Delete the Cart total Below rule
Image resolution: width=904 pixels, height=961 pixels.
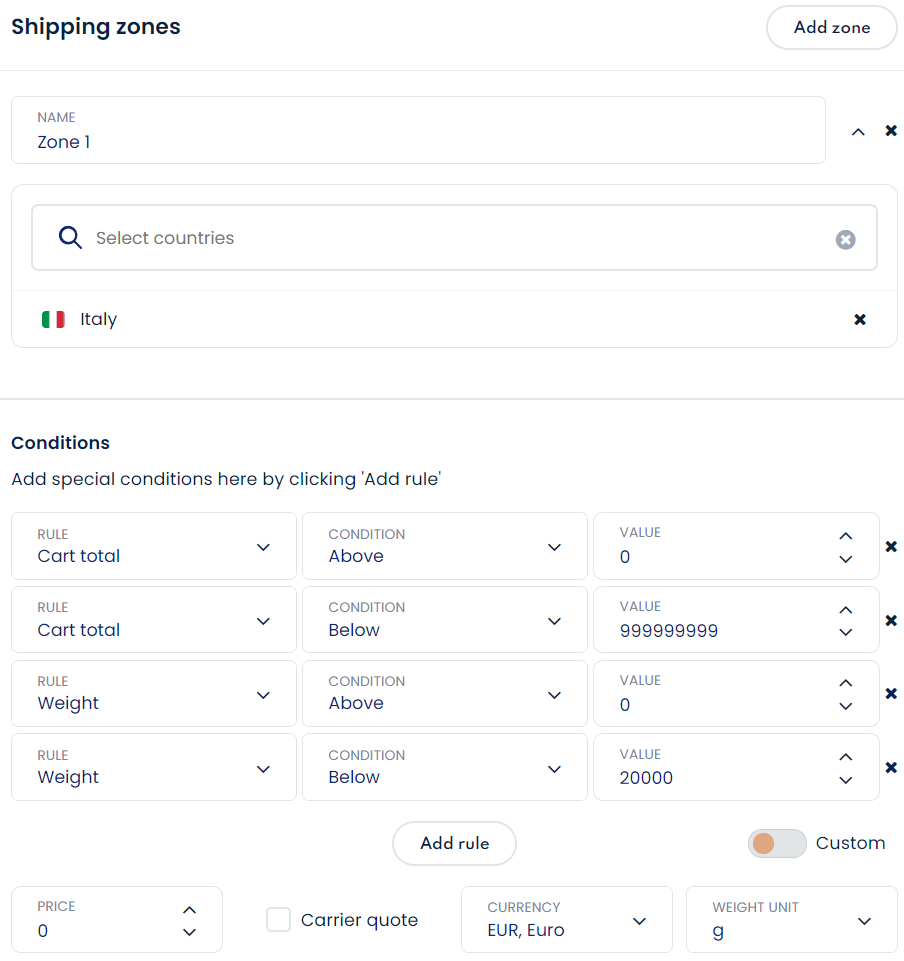891,620
